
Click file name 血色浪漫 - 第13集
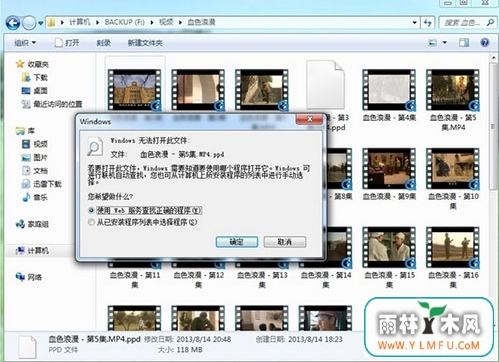[262, 280]
